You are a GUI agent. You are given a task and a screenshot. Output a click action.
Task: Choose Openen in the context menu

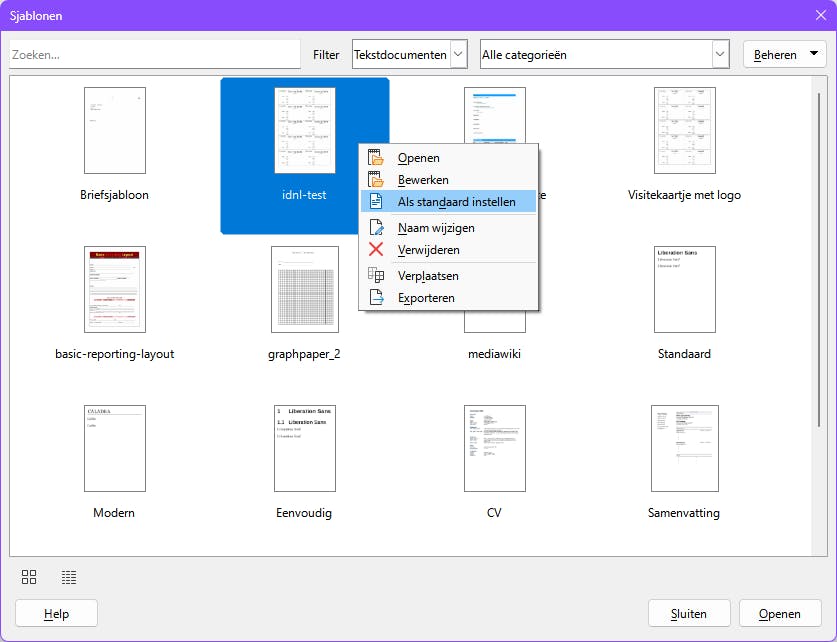(x=418, y=158)
